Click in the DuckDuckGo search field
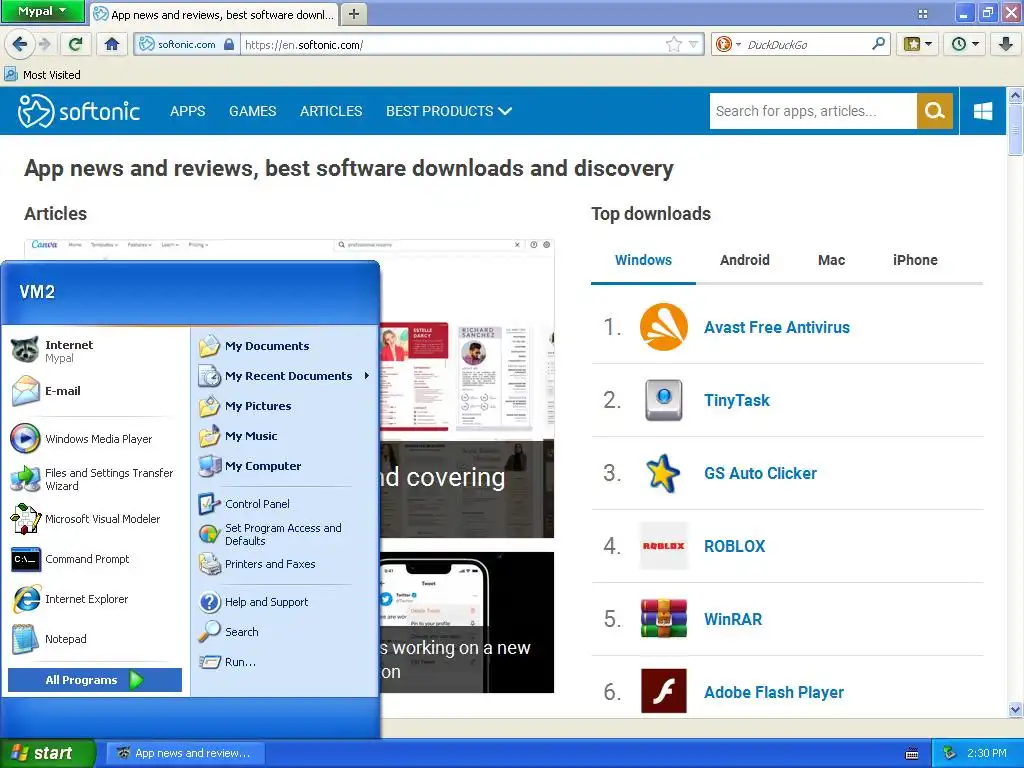Image resolution: width=1024 pixels, height=768 pixels. tap(807, 44)
